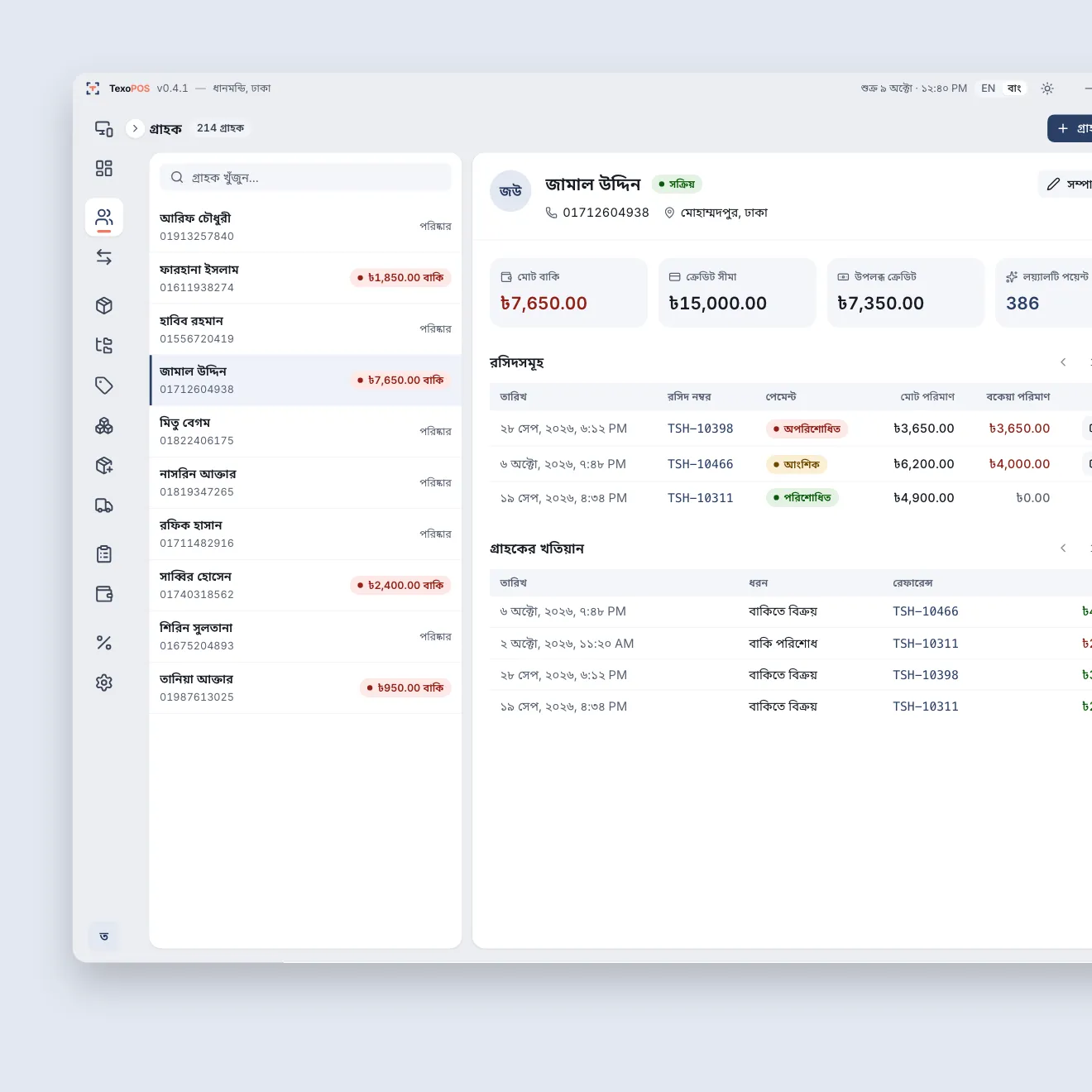Go to previous page of গ্রাহকের খতিয়ান

pos(1063,548)
